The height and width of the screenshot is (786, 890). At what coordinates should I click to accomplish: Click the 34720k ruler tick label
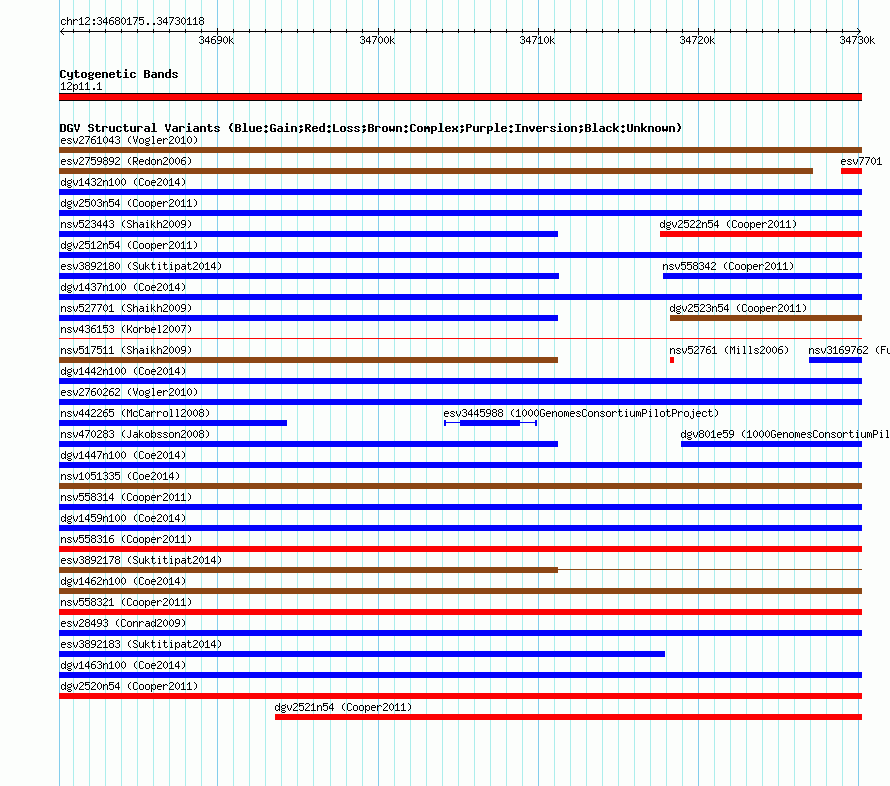click(x=697, y=40)
